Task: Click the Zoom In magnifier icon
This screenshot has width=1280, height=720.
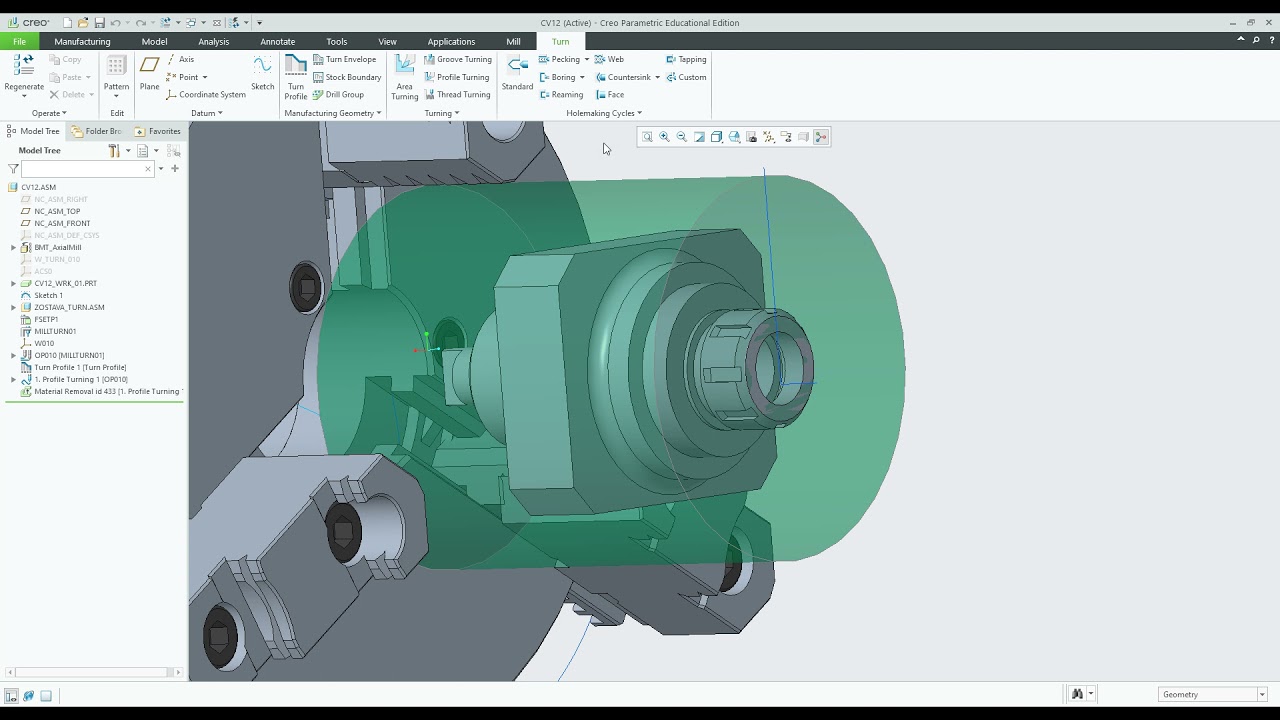Action: [x=664, y=137]
